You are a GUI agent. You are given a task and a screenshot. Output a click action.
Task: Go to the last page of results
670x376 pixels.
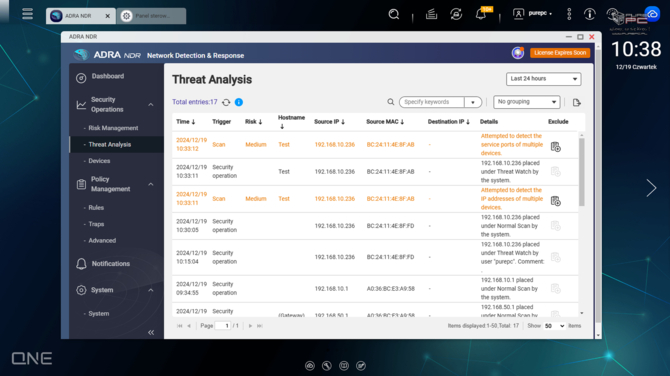(260, 326)
